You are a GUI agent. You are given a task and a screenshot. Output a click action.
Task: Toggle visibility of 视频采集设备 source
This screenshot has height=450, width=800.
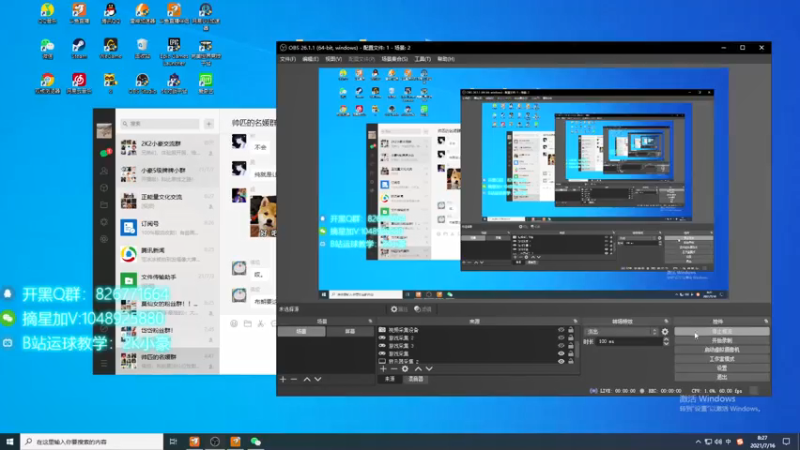tap(561, 330)
